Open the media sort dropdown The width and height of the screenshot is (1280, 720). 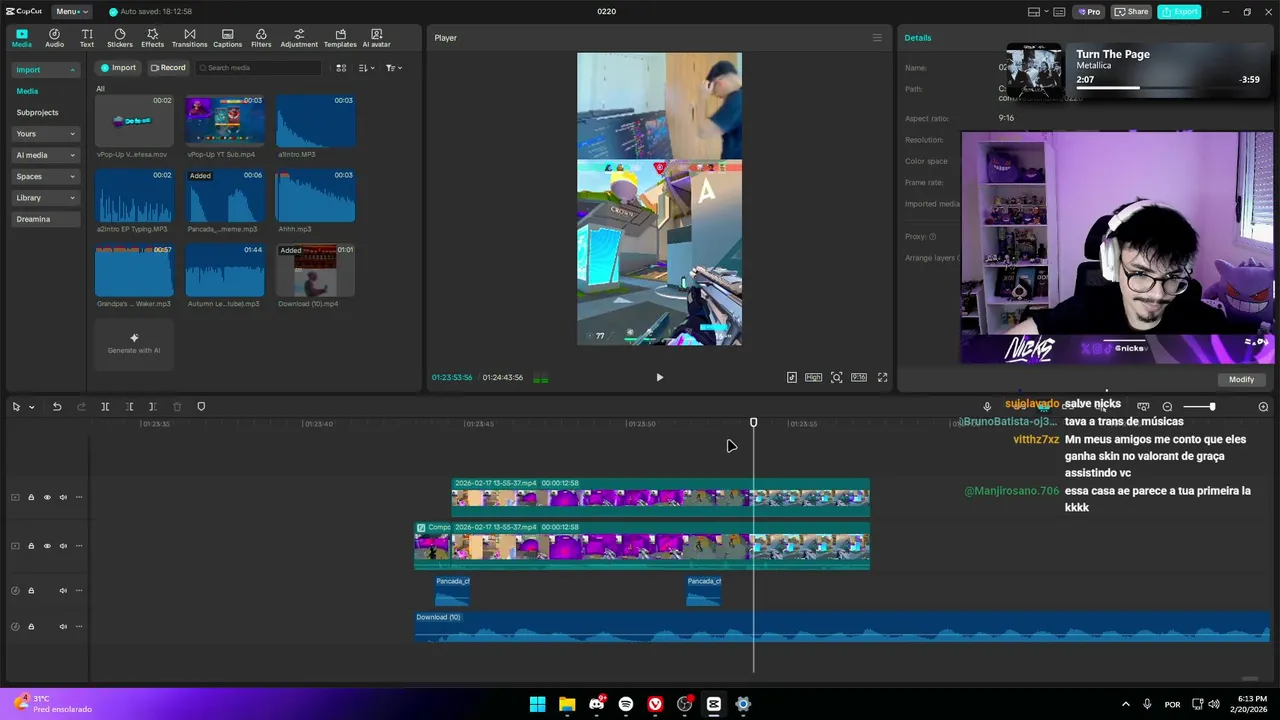click(x=366, y=68)
